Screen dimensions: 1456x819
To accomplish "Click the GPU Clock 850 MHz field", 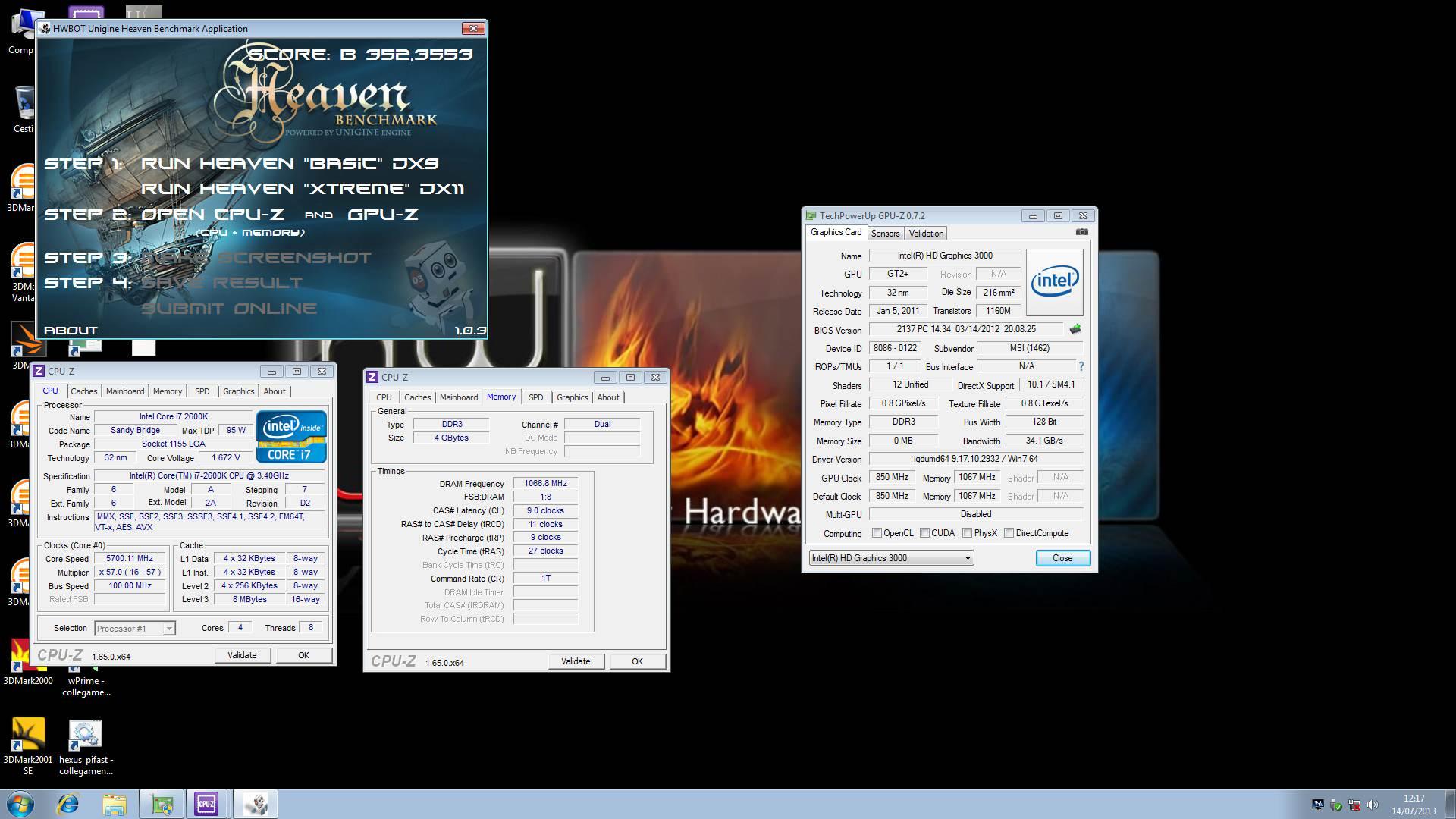I will (891, 478).
